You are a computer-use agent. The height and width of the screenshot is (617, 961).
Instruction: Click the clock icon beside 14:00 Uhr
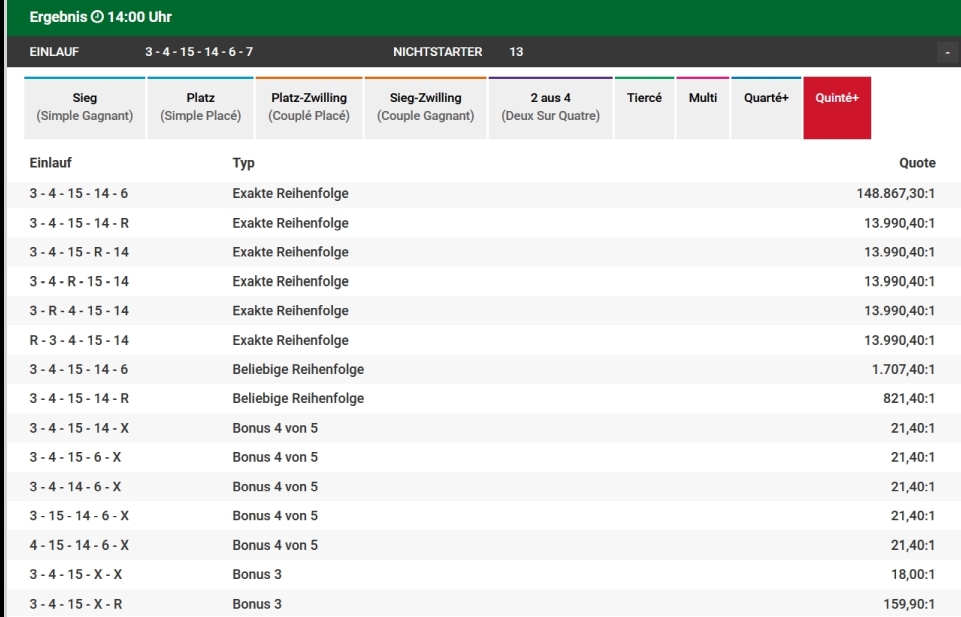pos(97,17)
